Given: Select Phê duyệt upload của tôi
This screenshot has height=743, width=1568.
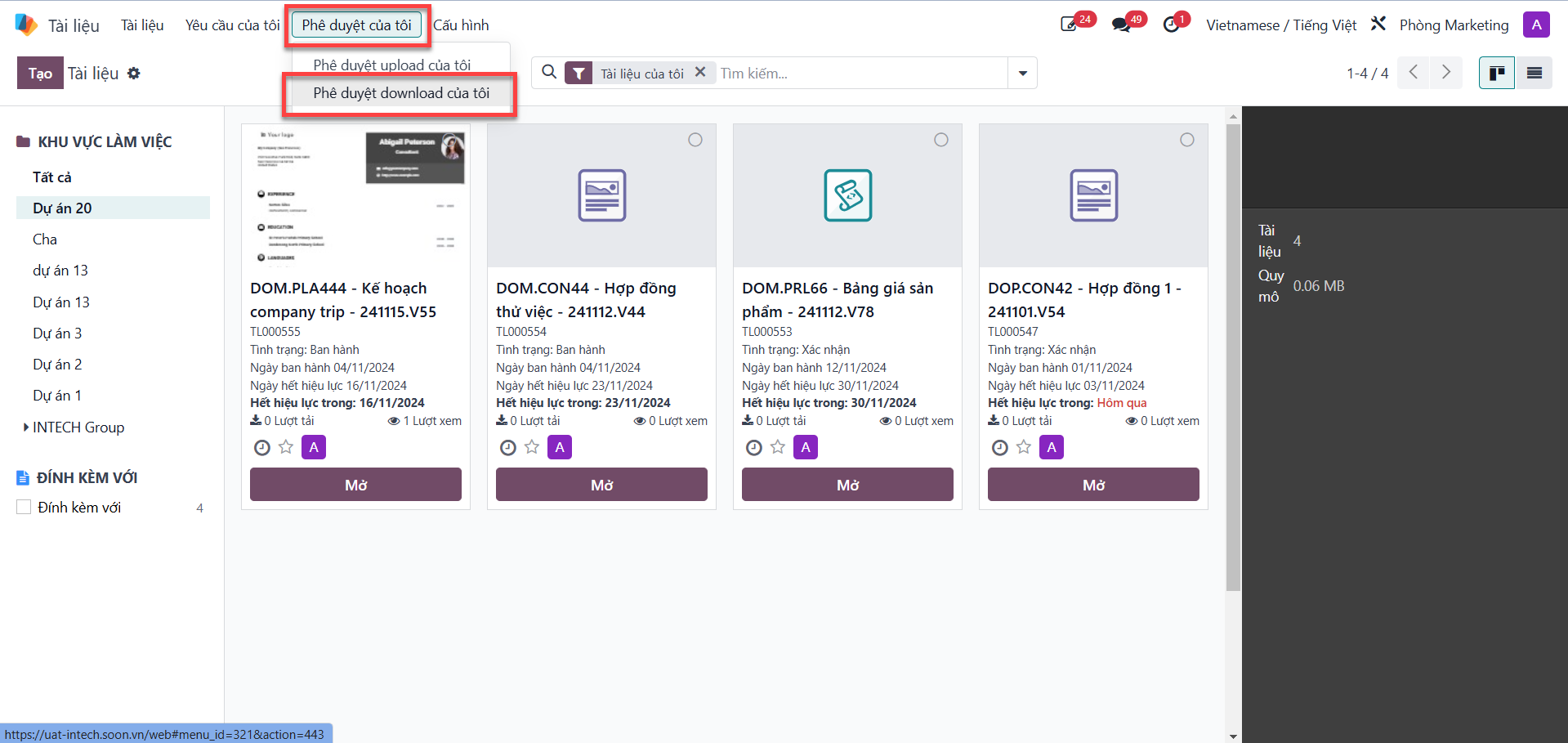Looking at the screenshot, I should [392, 65].
